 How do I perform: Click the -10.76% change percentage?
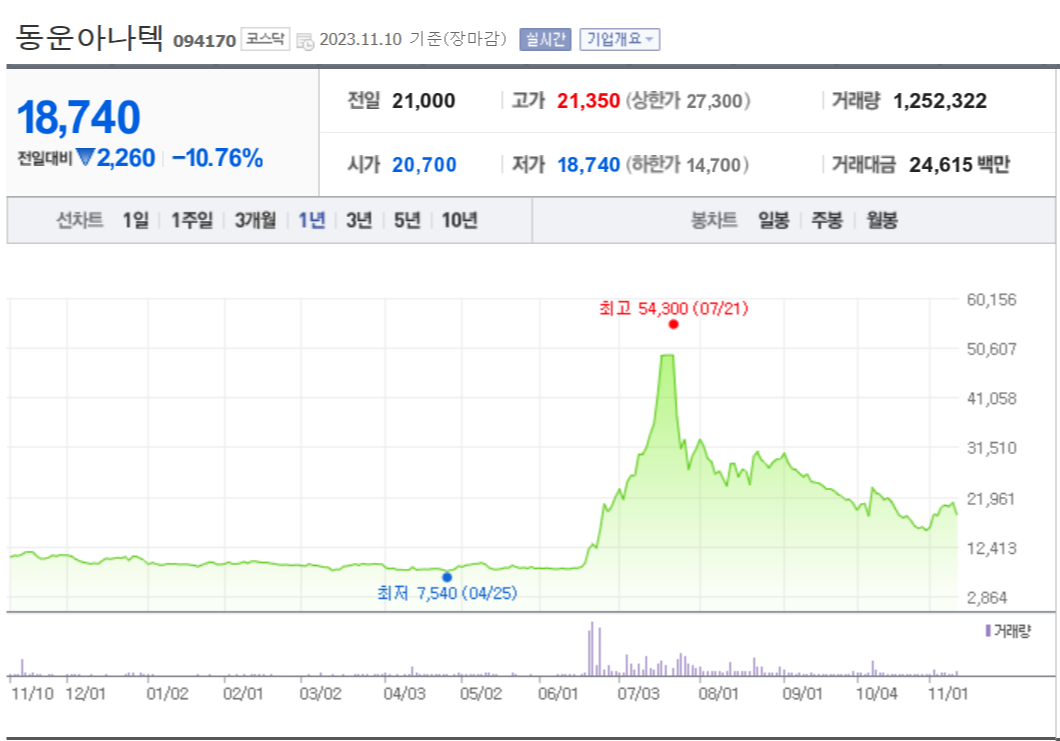(x=217, y=158)
